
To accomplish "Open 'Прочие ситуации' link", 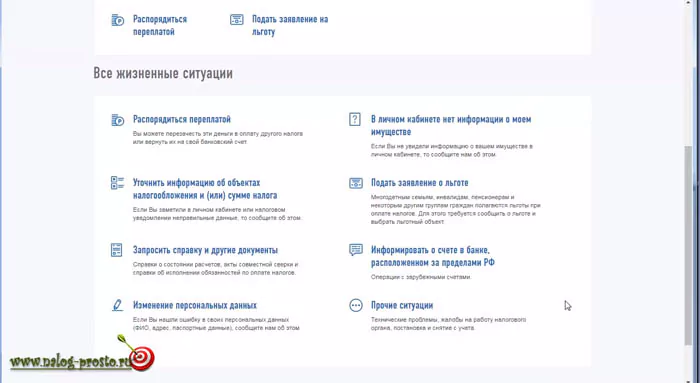I will coord(402,306).
